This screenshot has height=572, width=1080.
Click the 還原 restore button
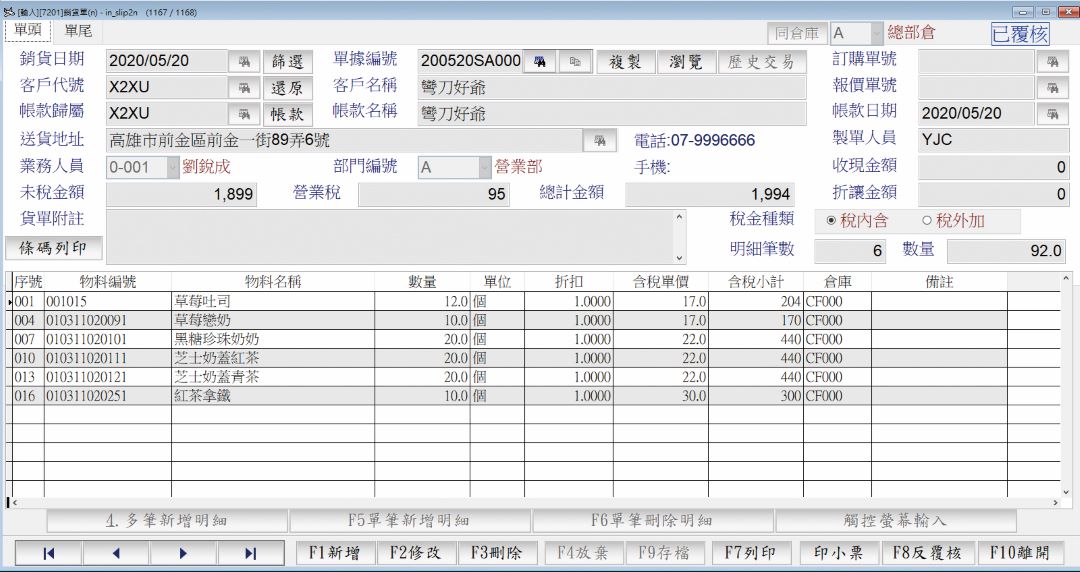click(x=288, y=88)
